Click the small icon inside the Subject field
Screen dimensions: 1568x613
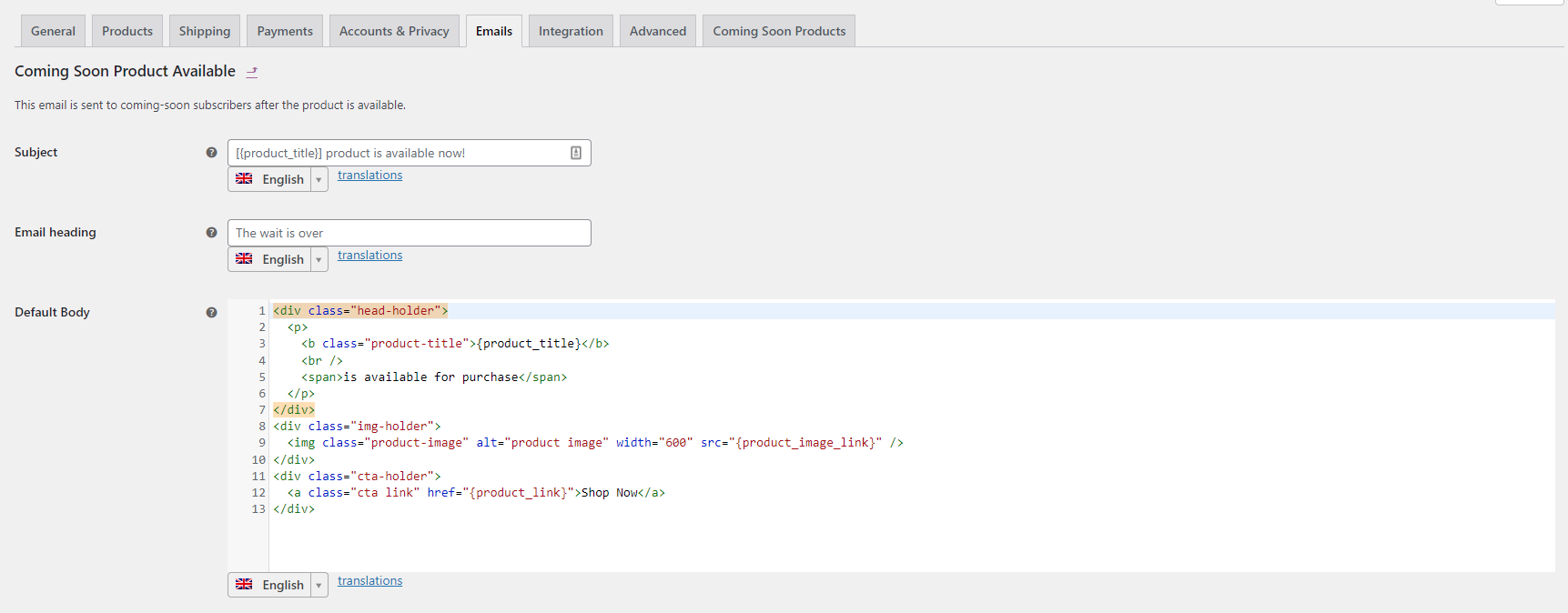[x=576, y=153]
